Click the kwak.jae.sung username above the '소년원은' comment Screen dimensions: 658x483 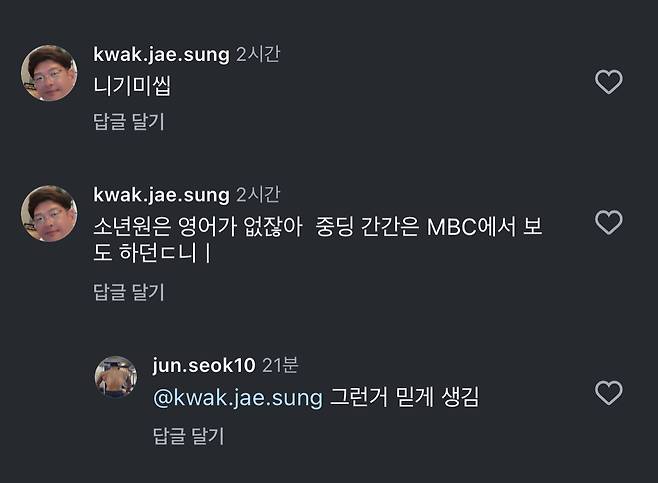tap(161, 195)
